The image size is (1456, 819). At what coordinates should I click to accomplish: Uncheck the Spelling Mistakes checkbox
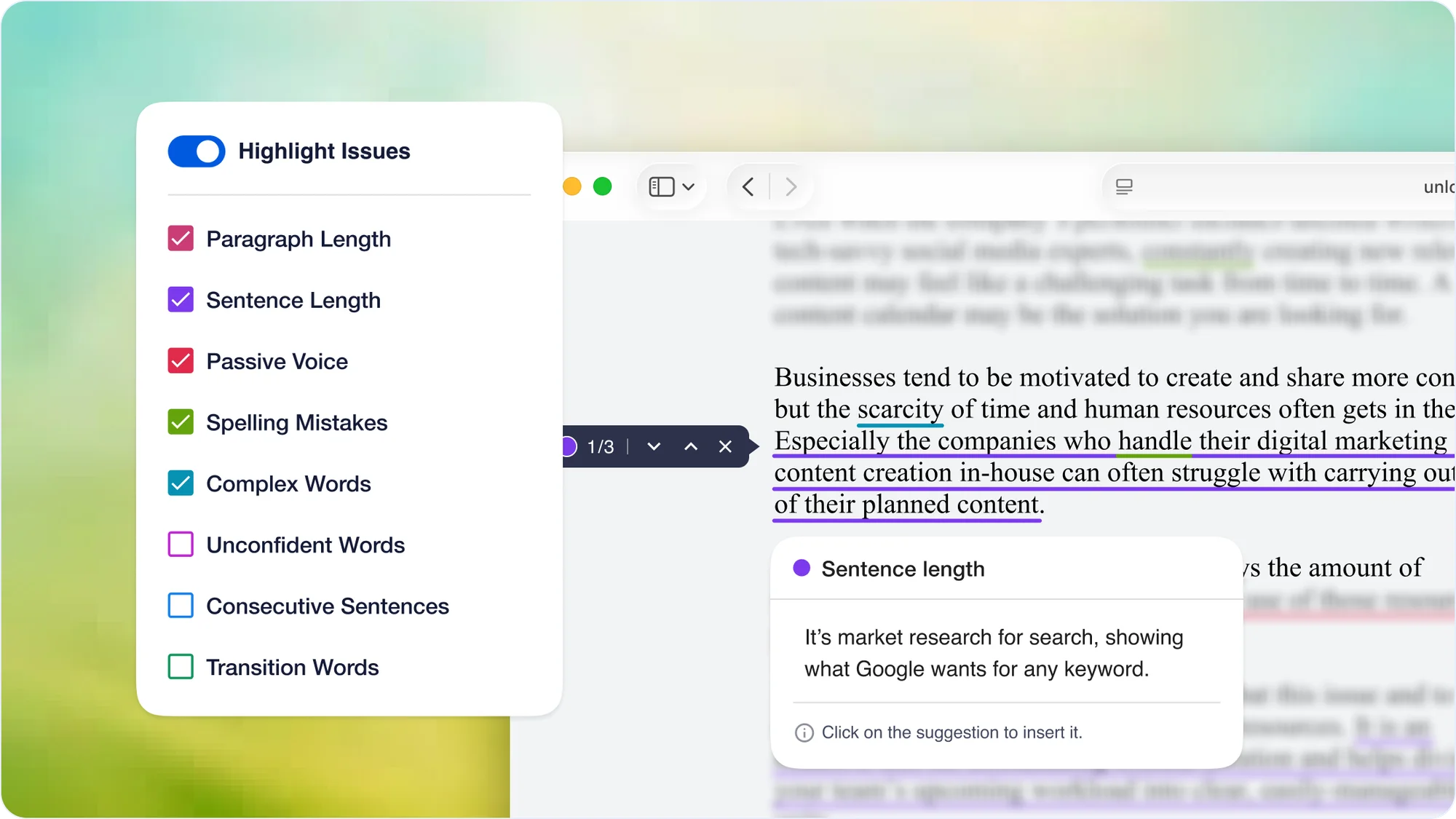tap(181, 422)
